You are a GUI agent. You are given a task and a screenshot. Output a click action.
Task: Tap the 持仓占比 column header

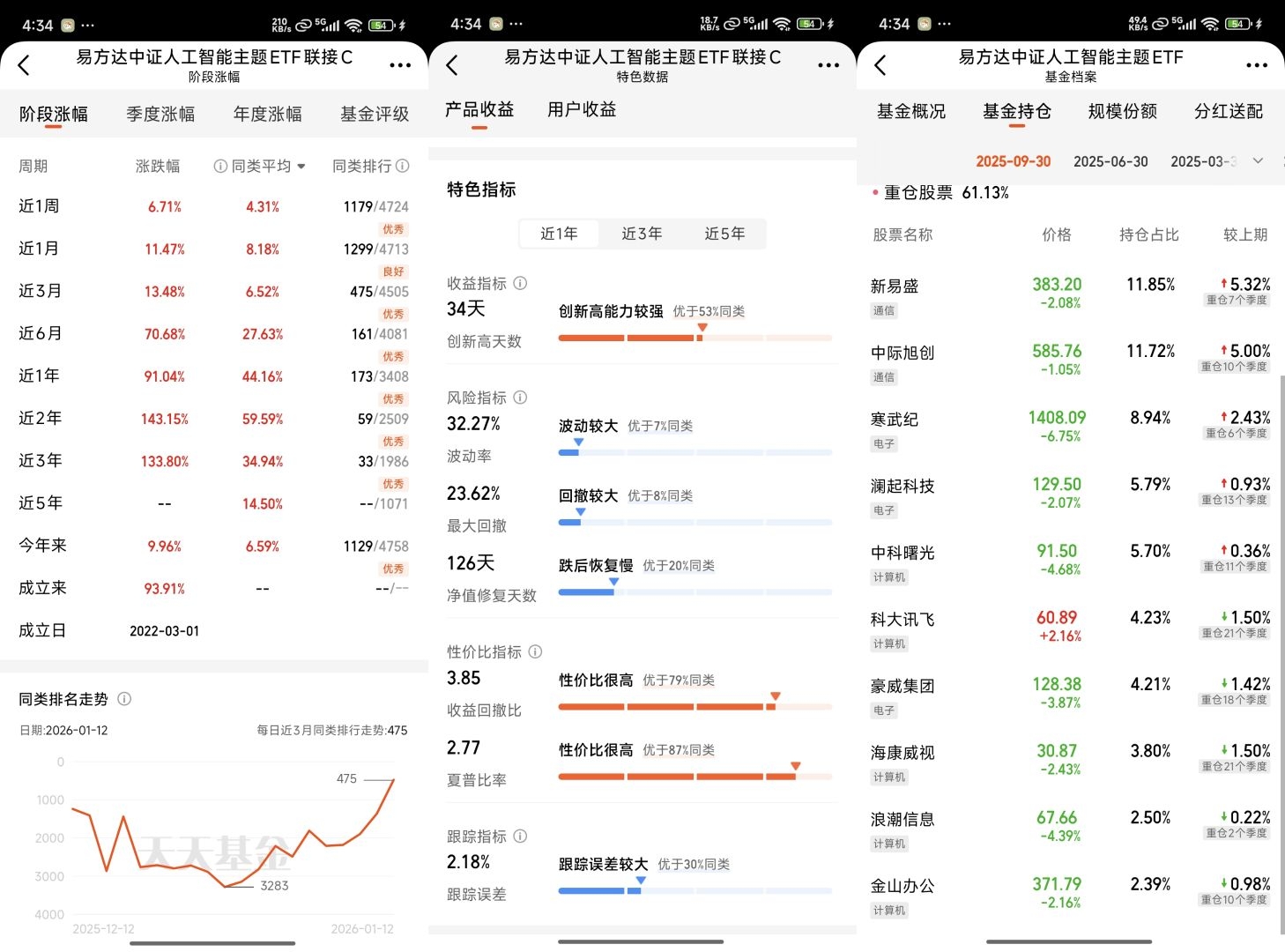pyautogui.click(x=1149, y=234)
